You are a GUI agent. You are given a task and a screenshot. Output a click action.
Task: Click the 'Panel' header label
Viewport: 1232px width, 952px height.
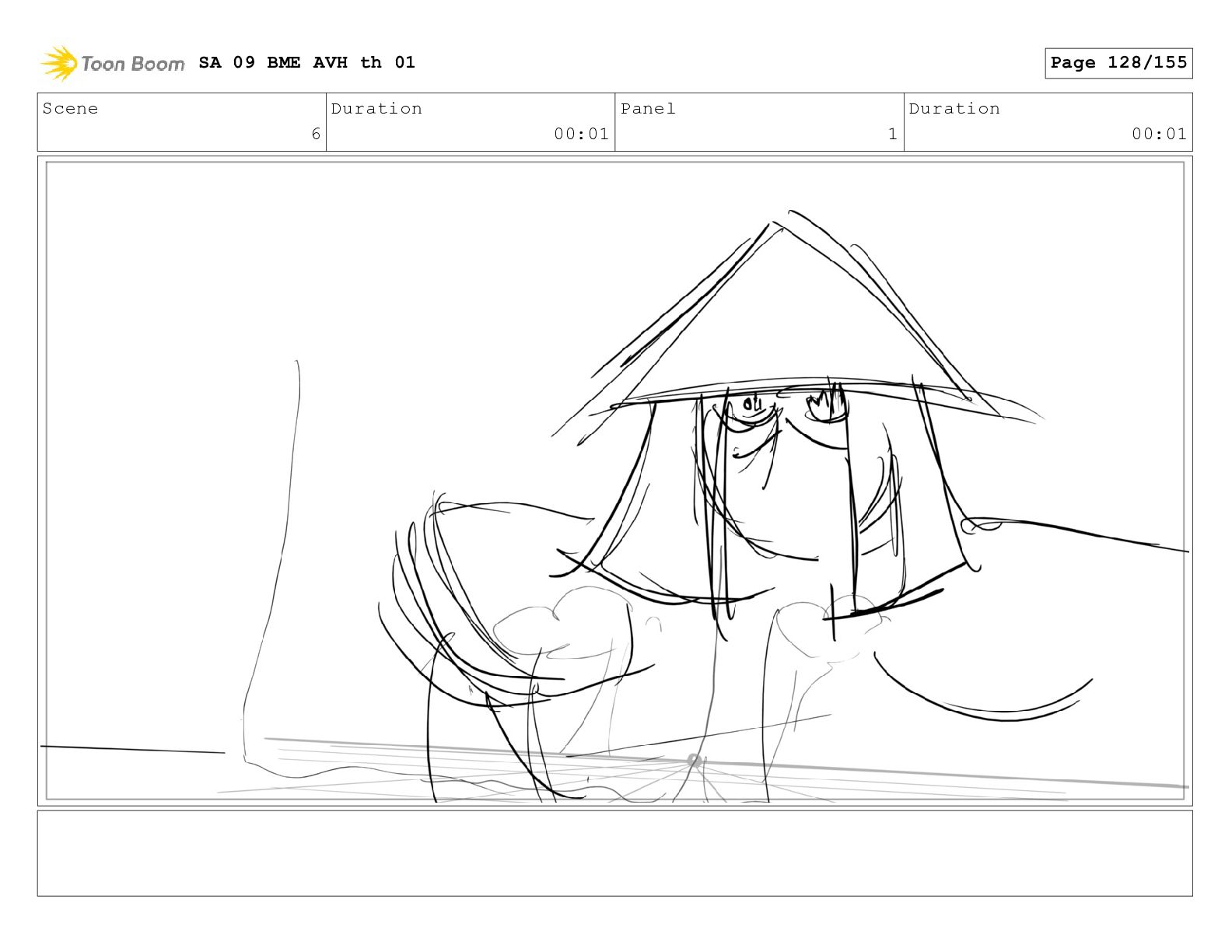pyautogui.click(x=648, y=109)
